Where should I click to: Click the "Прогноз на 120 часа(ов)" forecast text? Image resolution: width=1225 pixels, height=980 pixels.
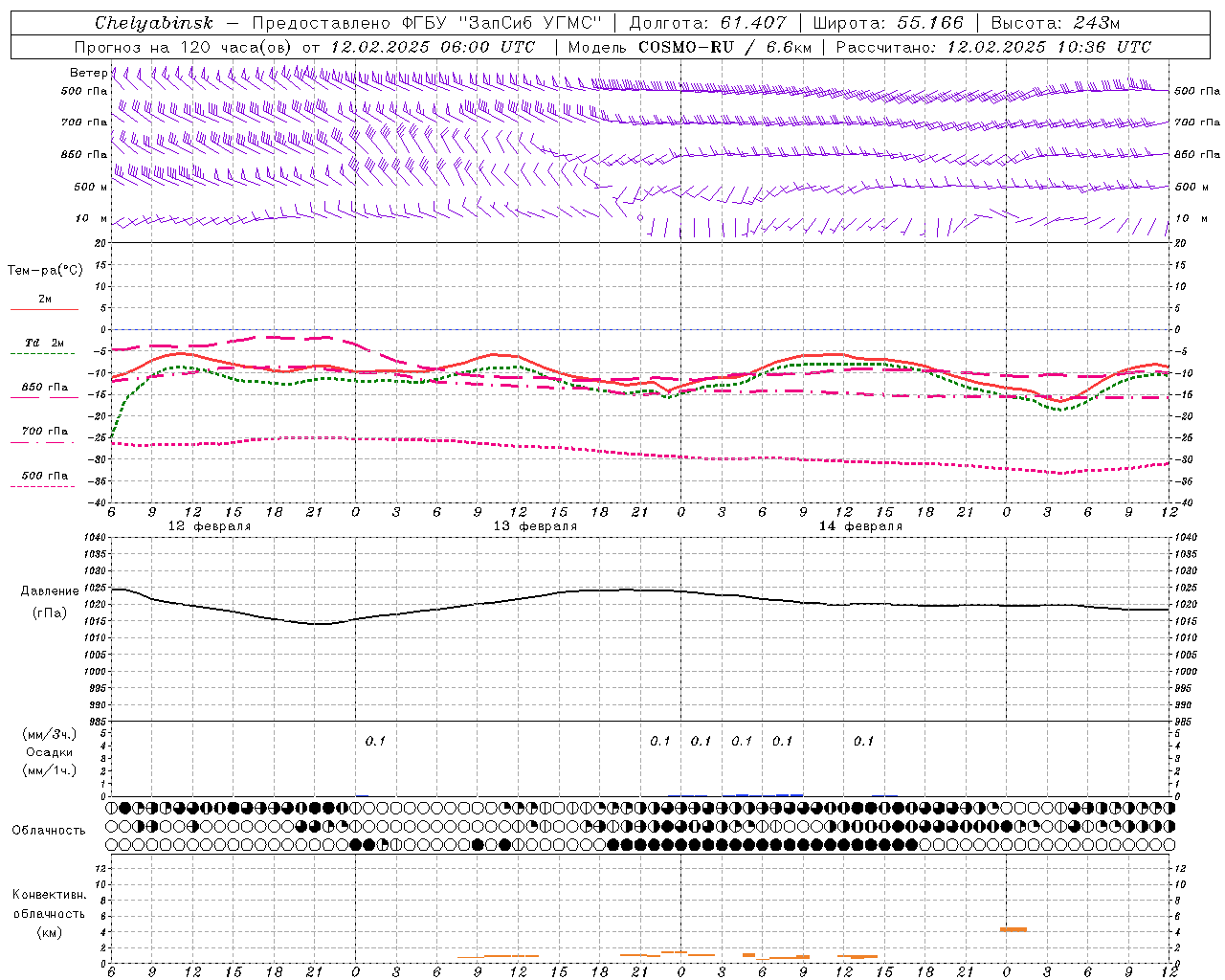click(x=184, y=47)
